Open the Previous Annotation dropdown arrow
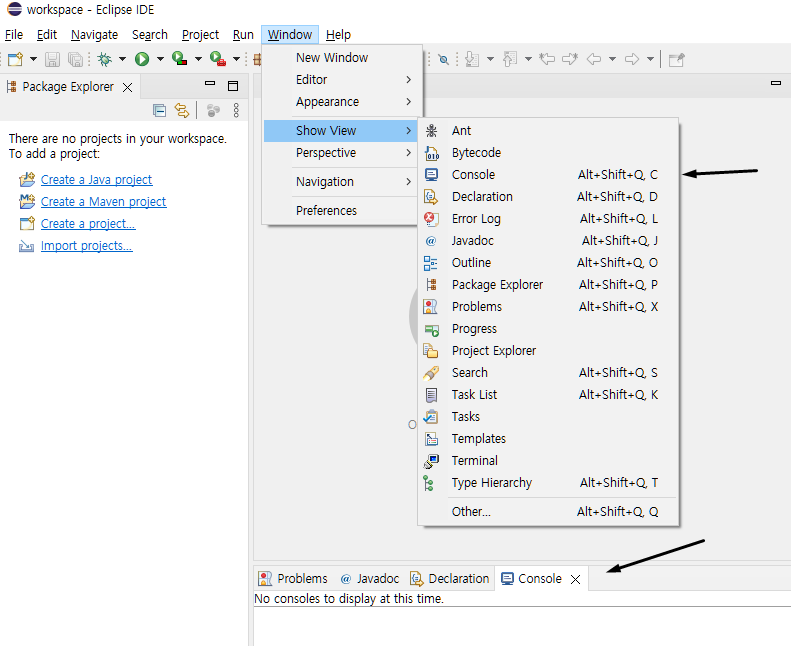 [528, 59]
